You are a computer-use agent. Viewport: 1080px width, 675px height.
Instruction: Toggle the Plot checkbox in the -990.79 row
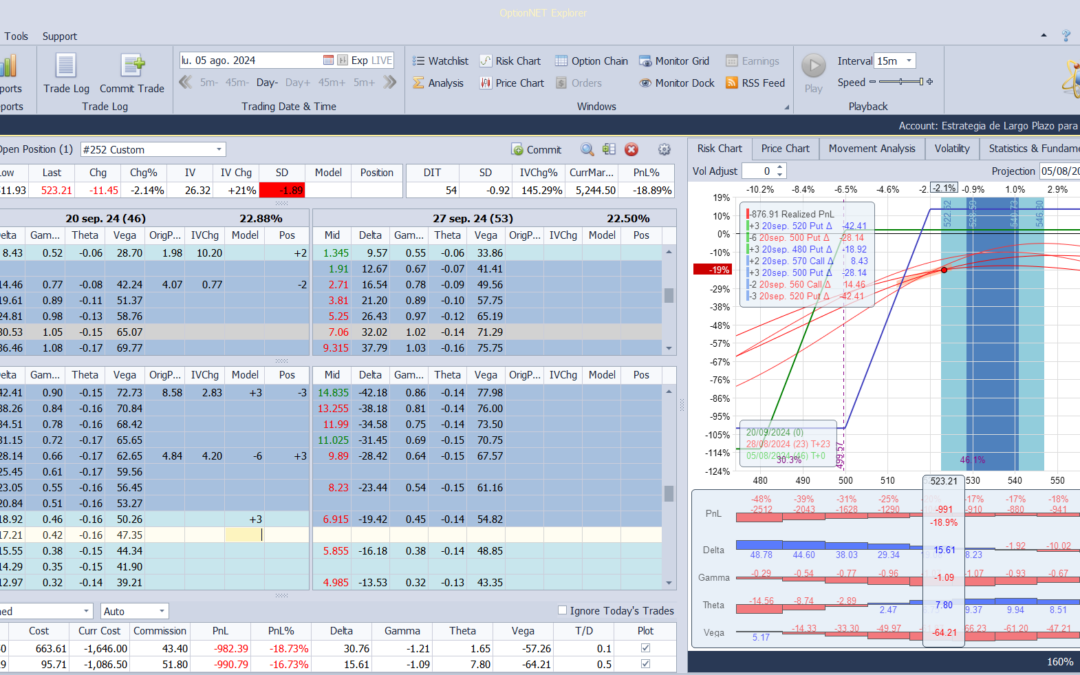[x=645, y=664]
